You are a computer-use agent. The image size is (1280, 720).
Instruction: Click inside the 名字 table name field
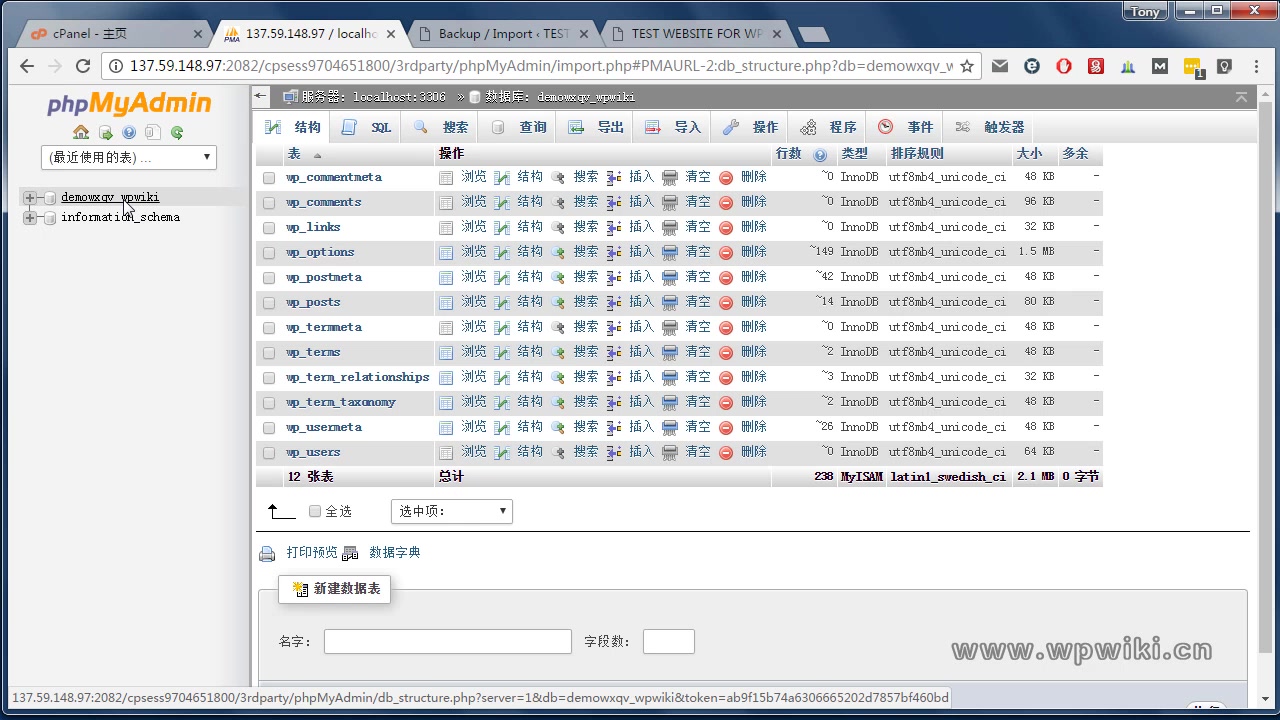(447, 641)
